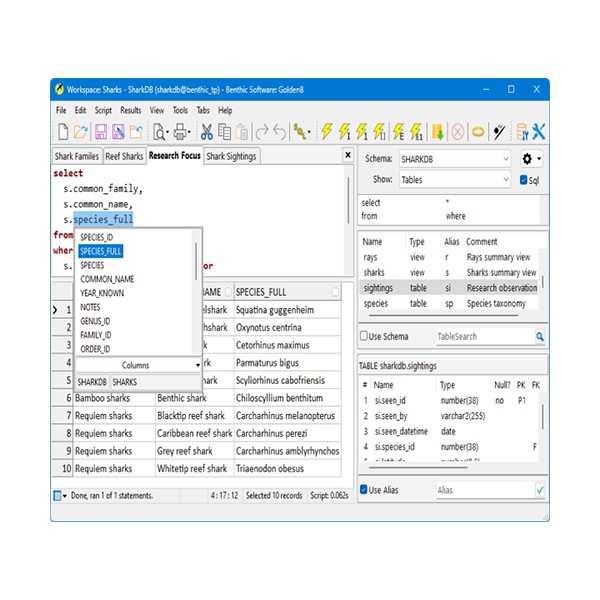
Task: Click the New file toolbar icon
Action: [x=63, y=131]
